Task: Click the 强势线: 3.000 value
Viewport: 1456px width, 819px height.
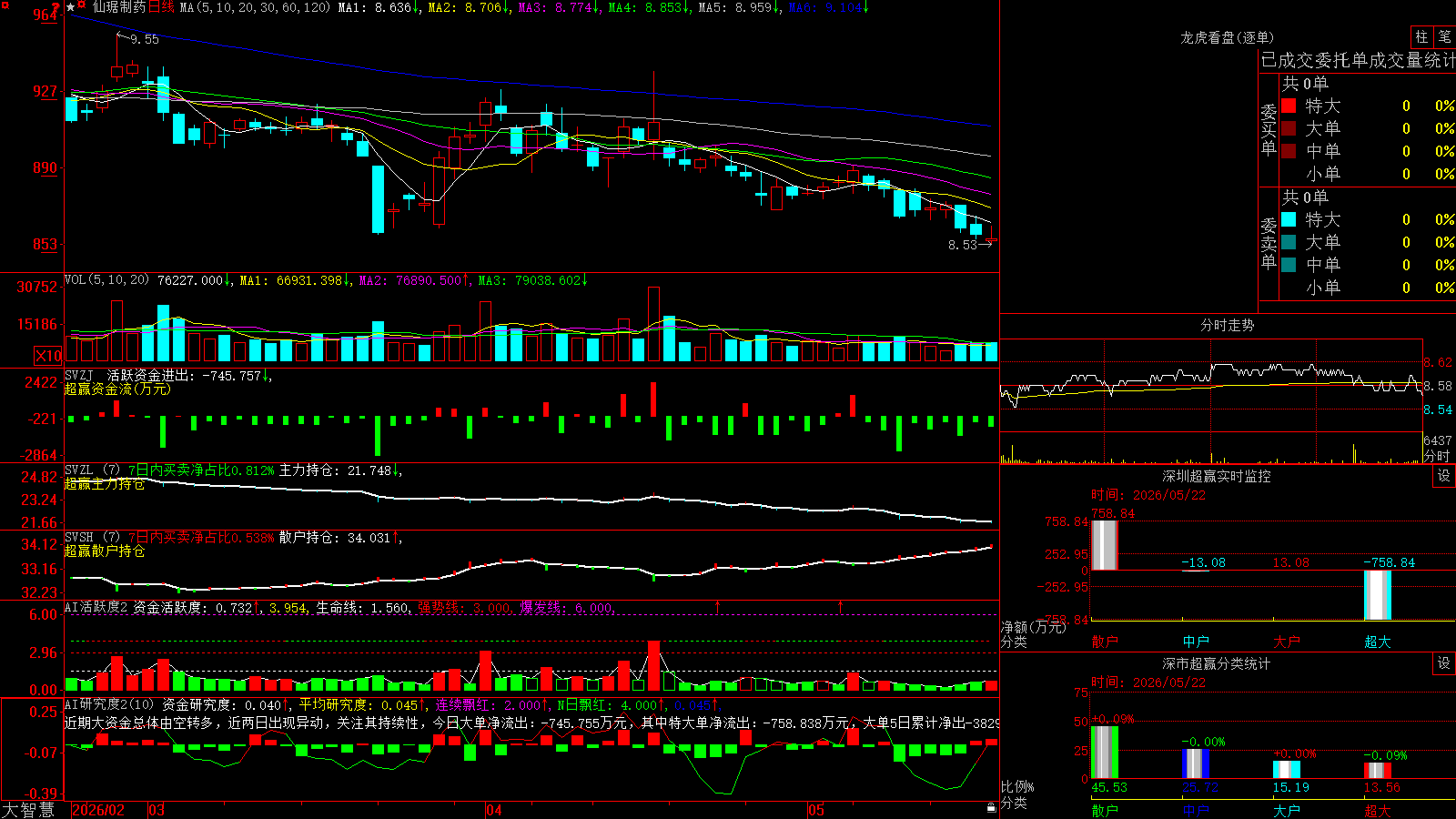Action: click(x=465, y=608)
